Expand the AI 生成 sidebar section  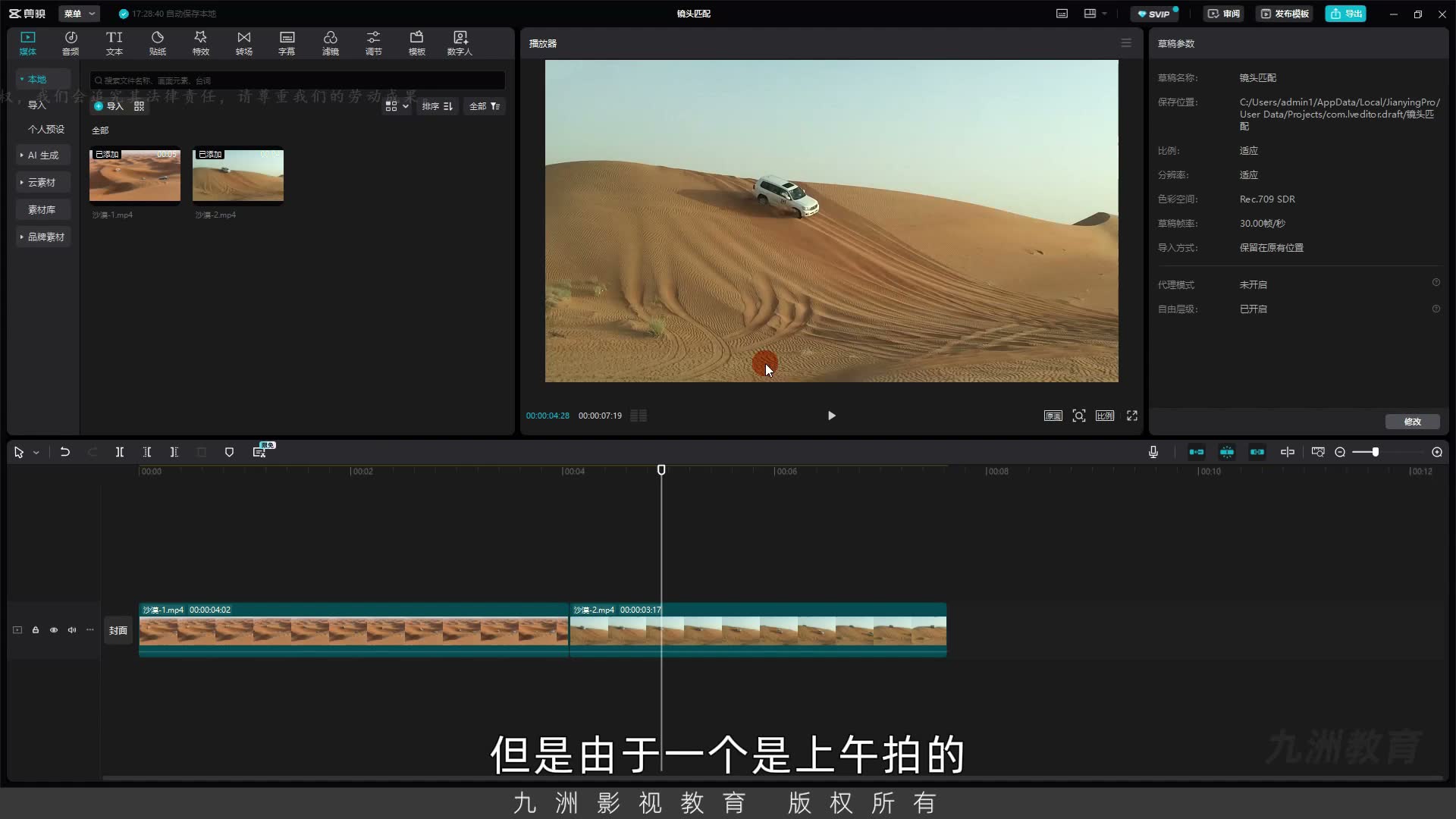click(x=42, y=155)
